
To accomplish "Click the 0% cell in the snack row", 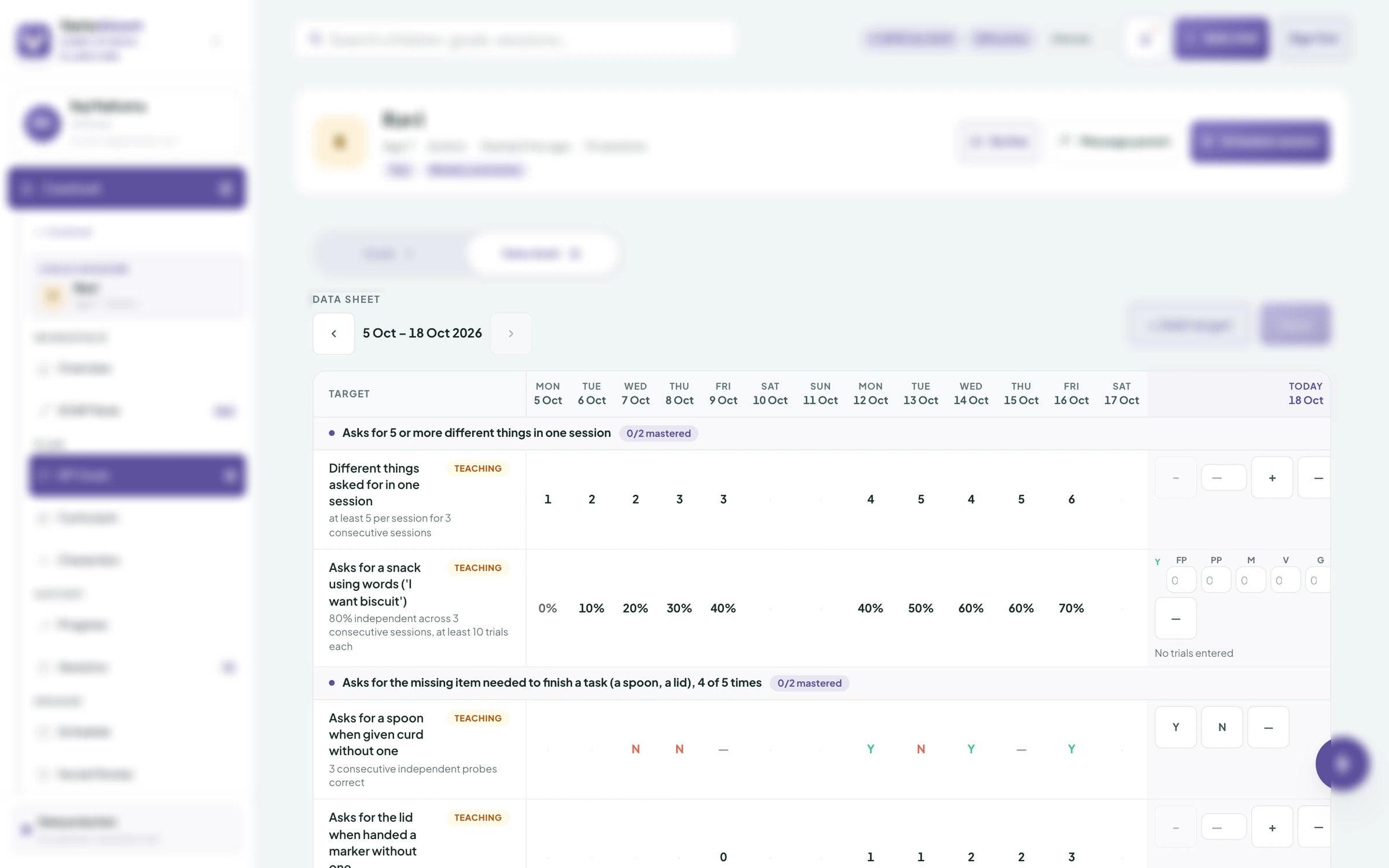I will pyautogui.click(x=547, y=608).
